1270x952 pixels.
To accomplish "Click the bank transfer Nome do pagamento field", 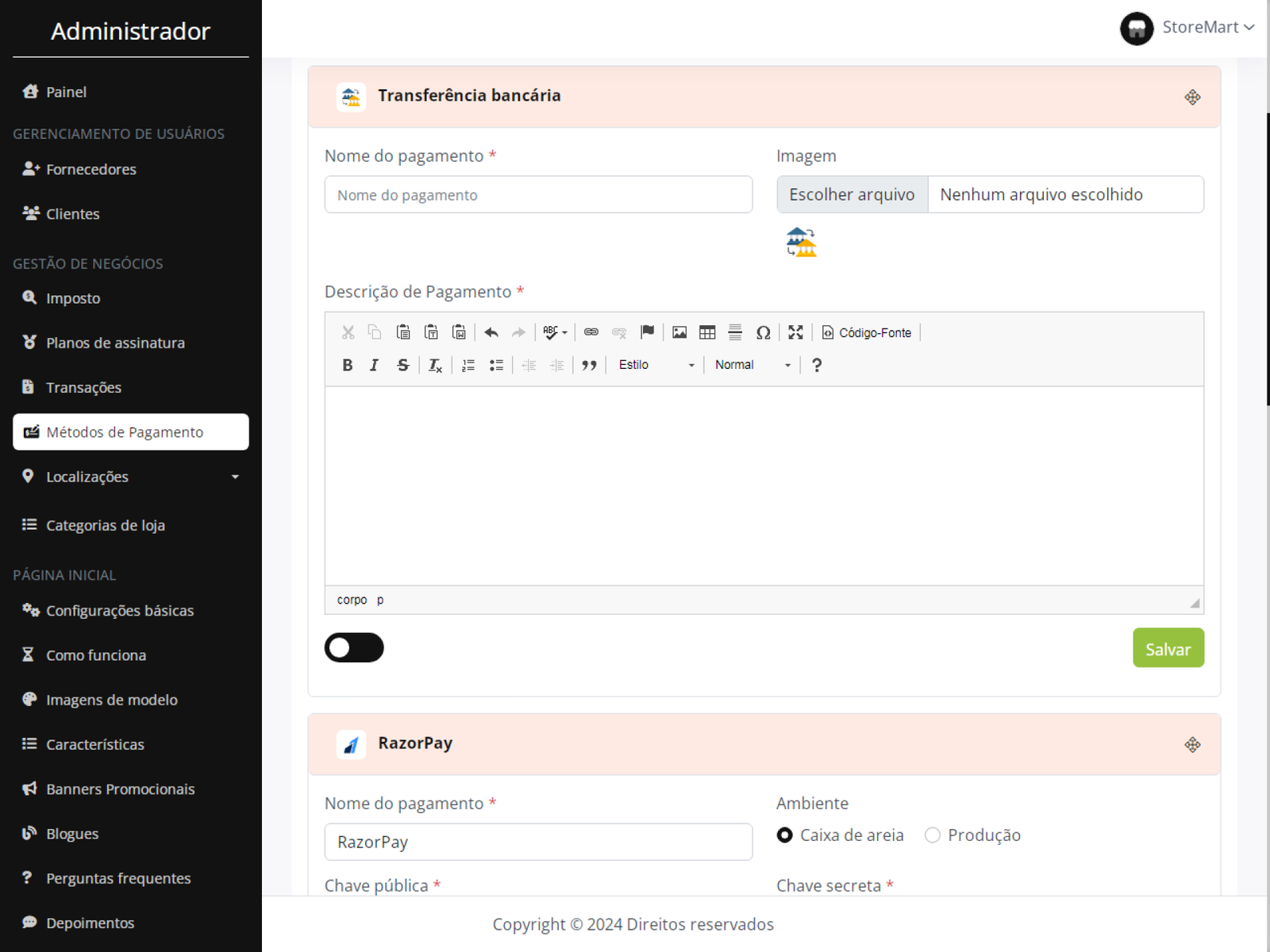I will tap(538, 194).
